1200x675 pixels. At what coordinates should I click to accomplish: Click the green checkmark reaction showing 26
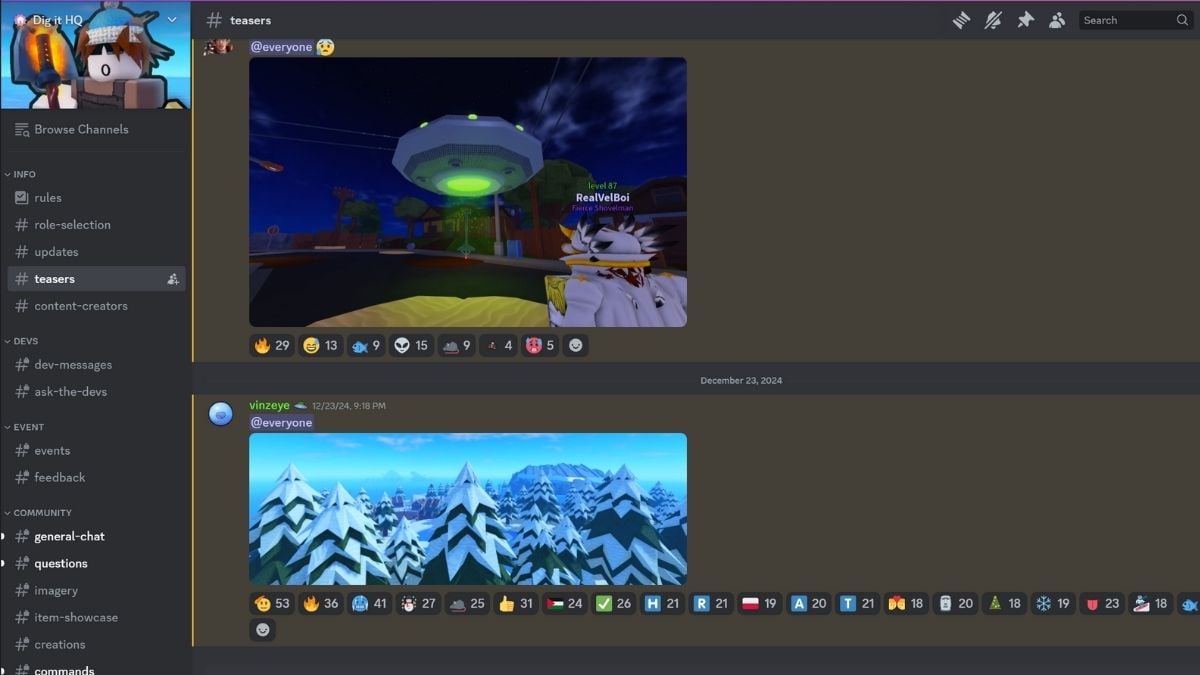tap(613, 603)
